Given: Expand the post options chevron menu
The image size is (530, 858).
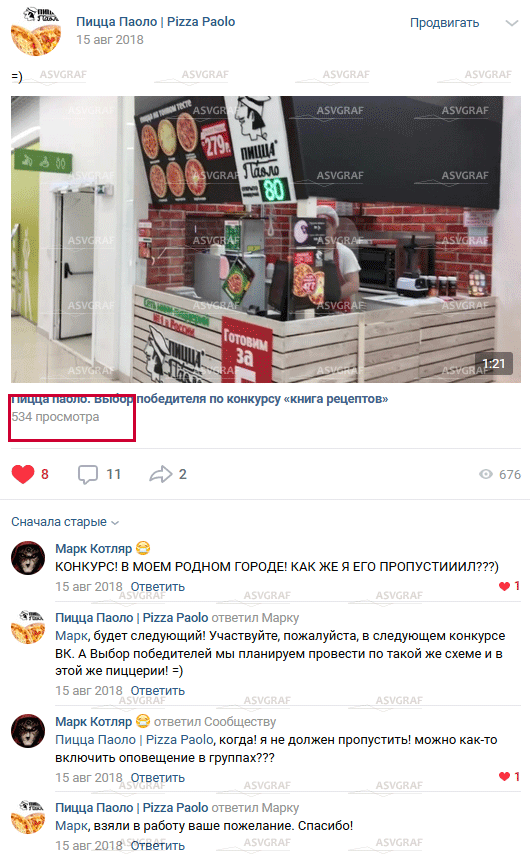Looking at the screenshot, I should [x=511, y=23].
